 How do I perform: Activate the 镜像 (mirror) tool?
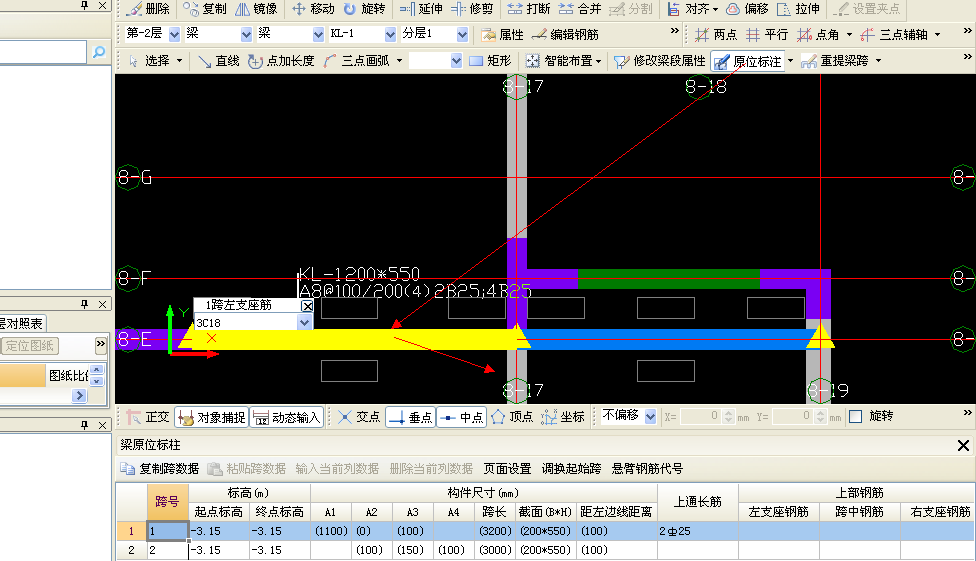pyautogui.click(x=256, y=9)
